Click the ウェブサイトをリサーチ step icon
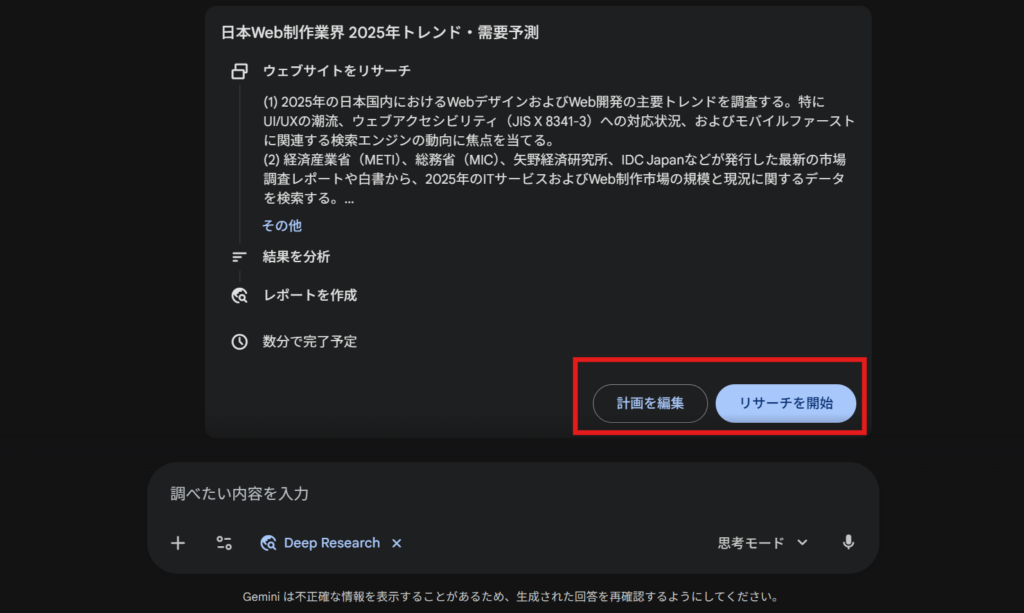This screenshot has height=613, width=1024. 239,71
